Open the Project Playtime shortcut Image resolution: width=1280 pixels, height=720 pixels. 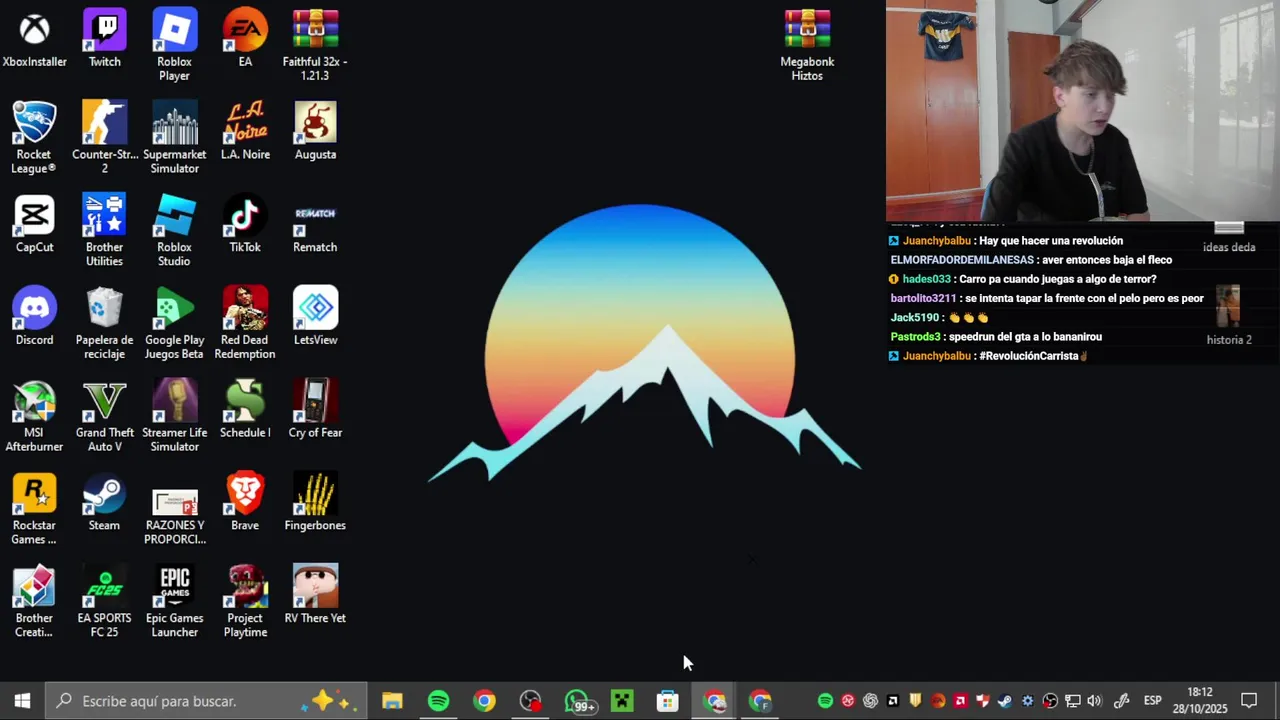coord(245,602)
